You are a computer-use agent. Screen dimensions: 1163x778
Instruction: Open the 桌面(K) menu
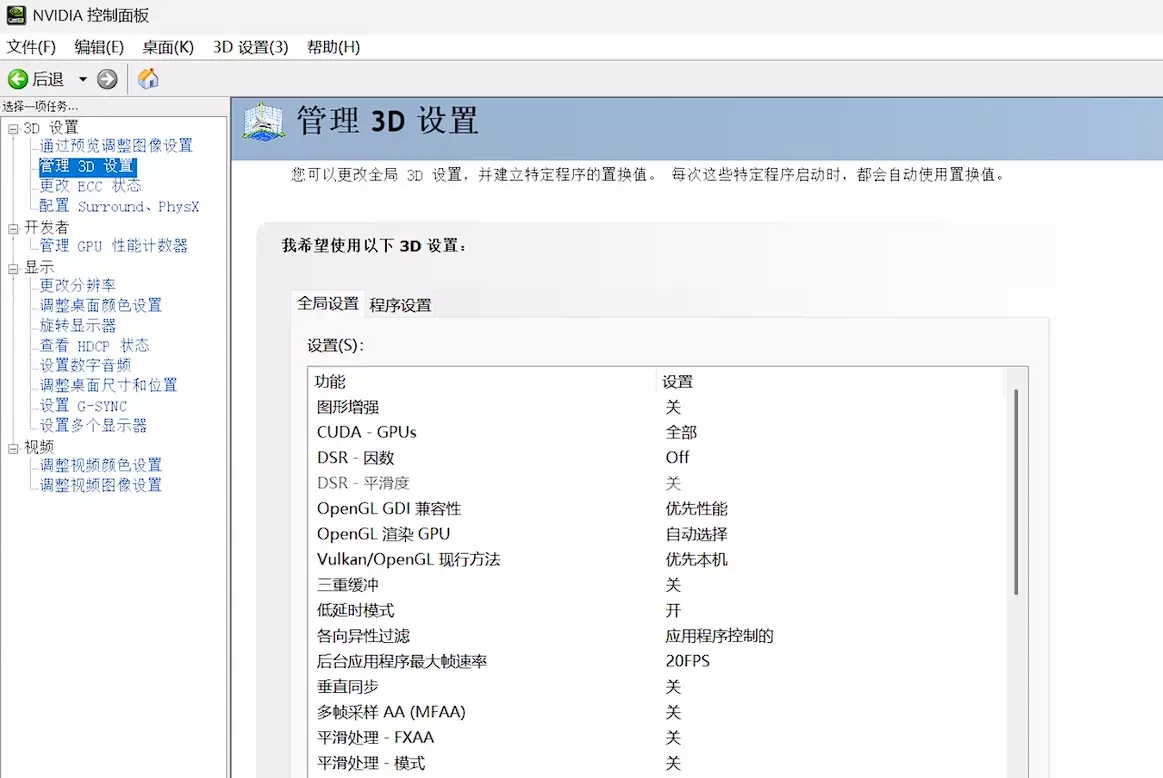[x=168, y=47]
